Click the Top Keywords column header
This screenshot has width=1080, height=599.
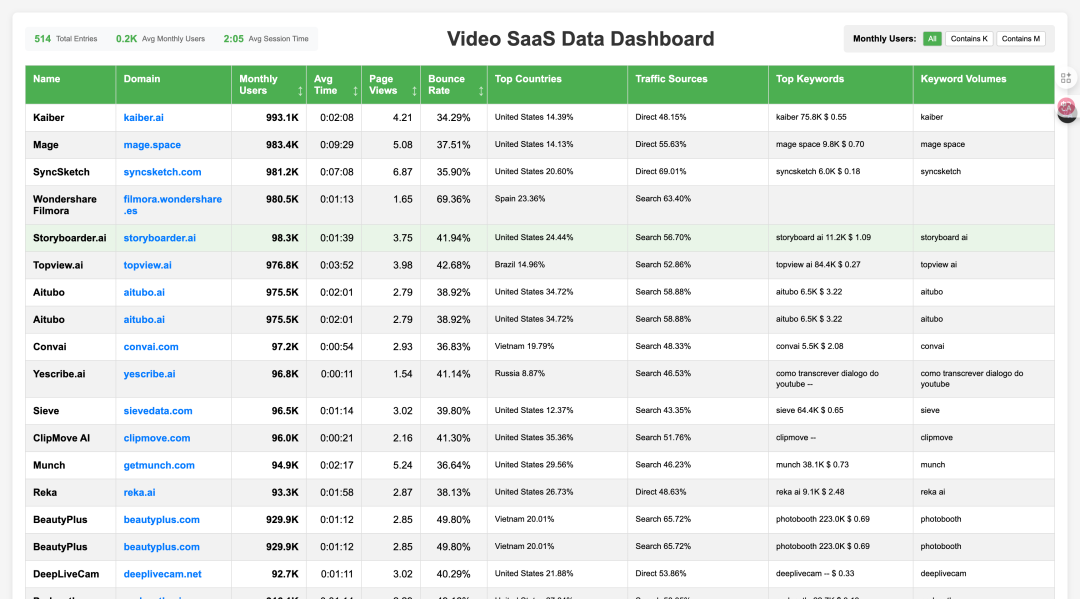pos(841,85)
